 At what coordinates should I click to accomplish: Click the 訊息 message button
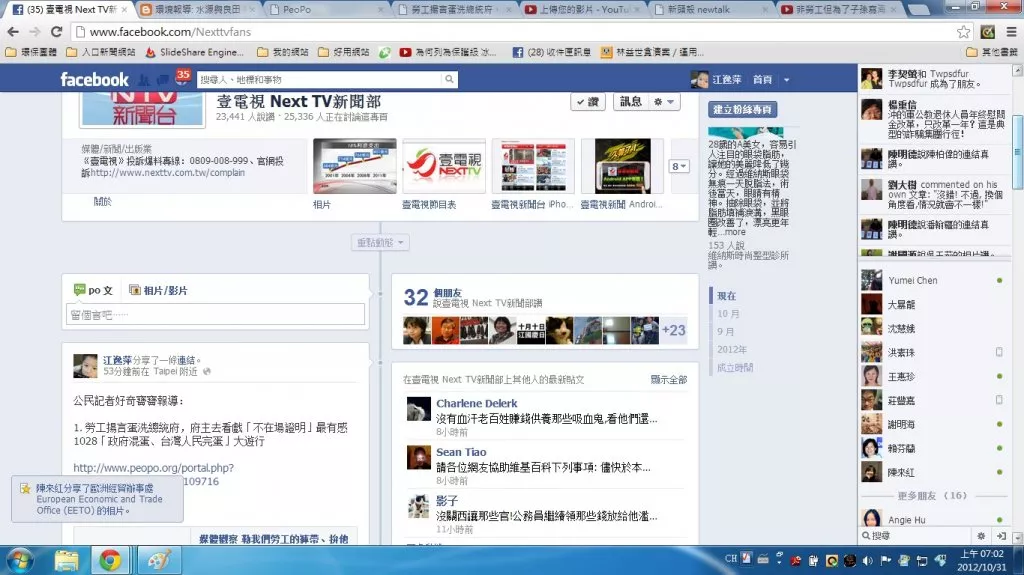click(x=631, y=102)
